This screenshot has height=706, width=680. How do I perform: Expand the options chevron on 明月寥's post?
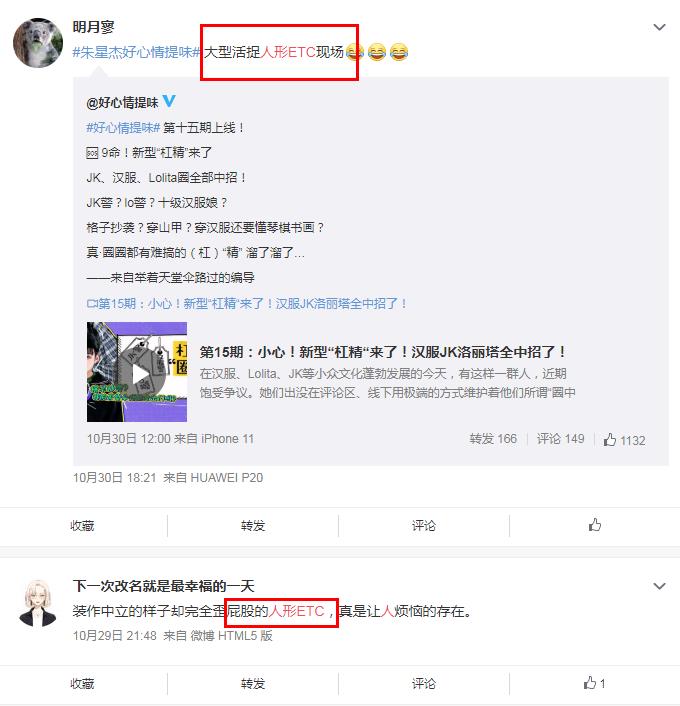[x=659, y=27]
